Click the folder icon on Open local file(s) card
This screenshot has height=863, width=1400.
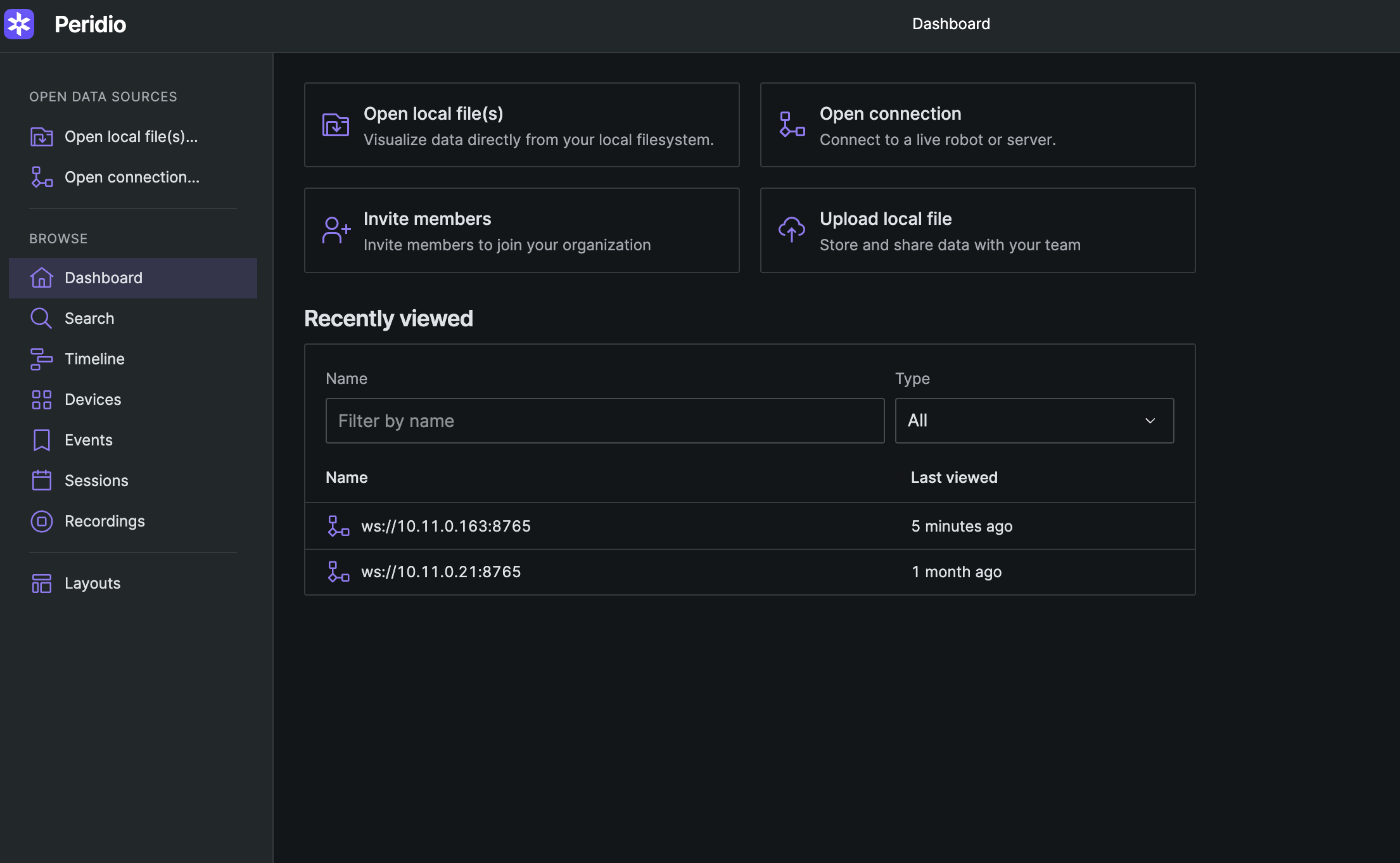pyautogui.click(x=336, y=125)
